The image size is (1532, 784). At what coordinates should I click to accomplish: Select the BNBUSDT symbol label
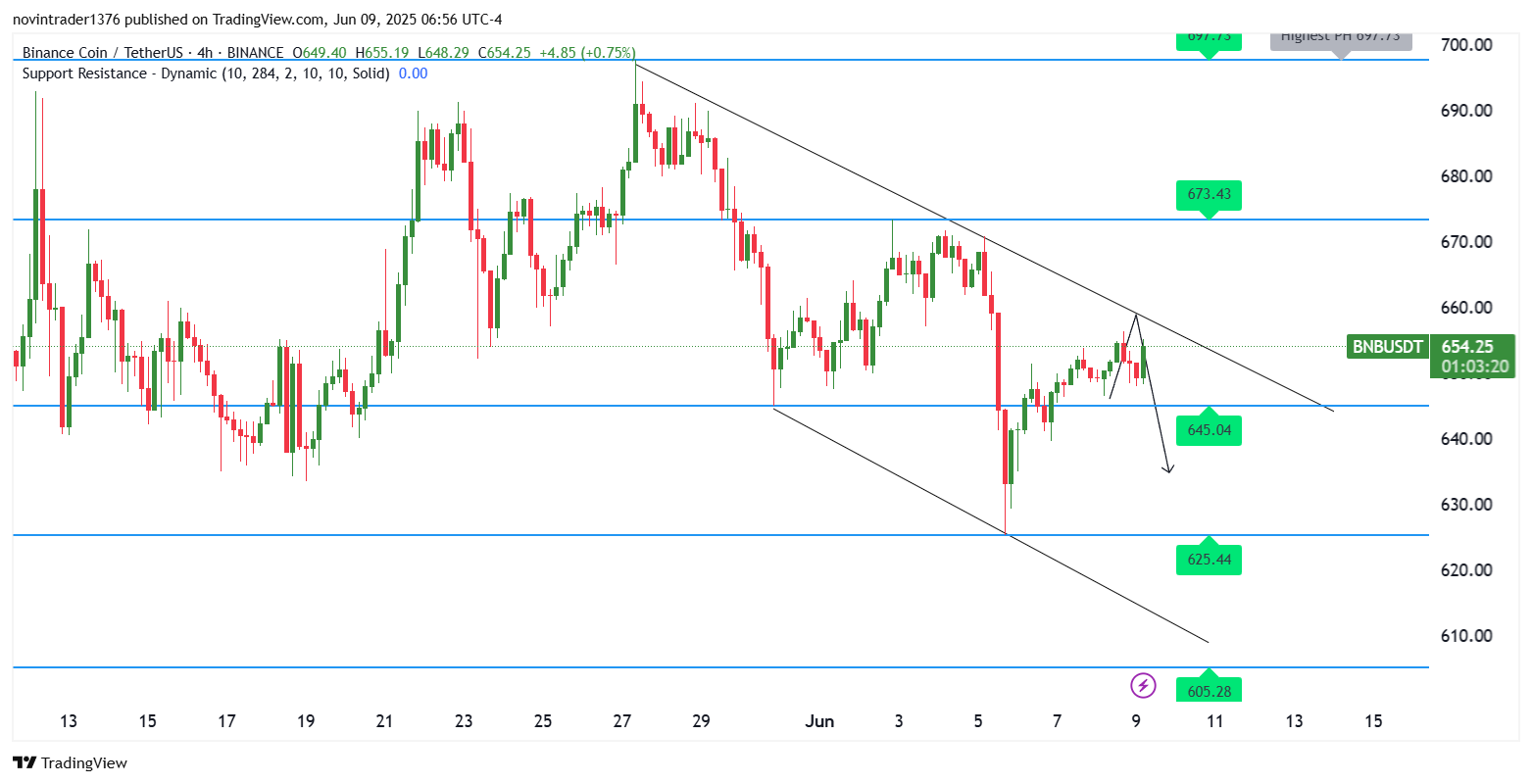click(x=1387, y=346)
